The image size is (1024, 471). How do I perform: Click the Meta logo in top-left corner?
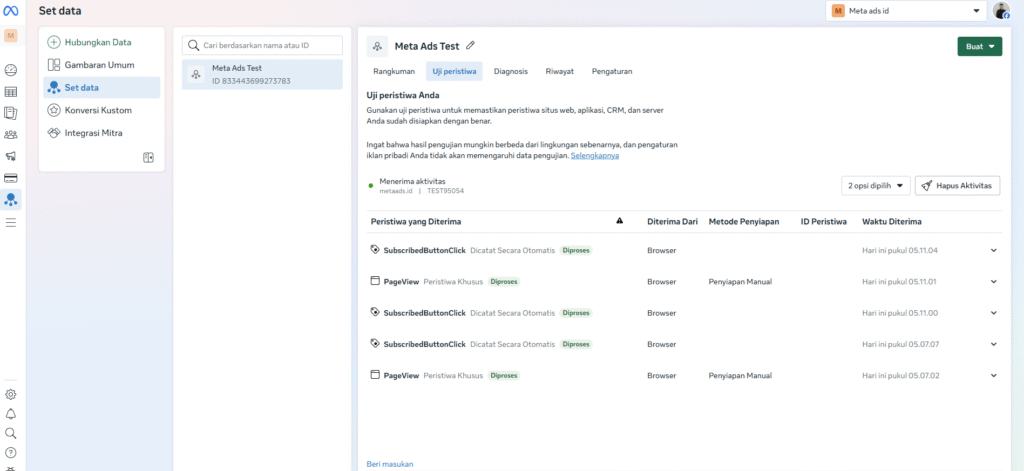point(12,11)
